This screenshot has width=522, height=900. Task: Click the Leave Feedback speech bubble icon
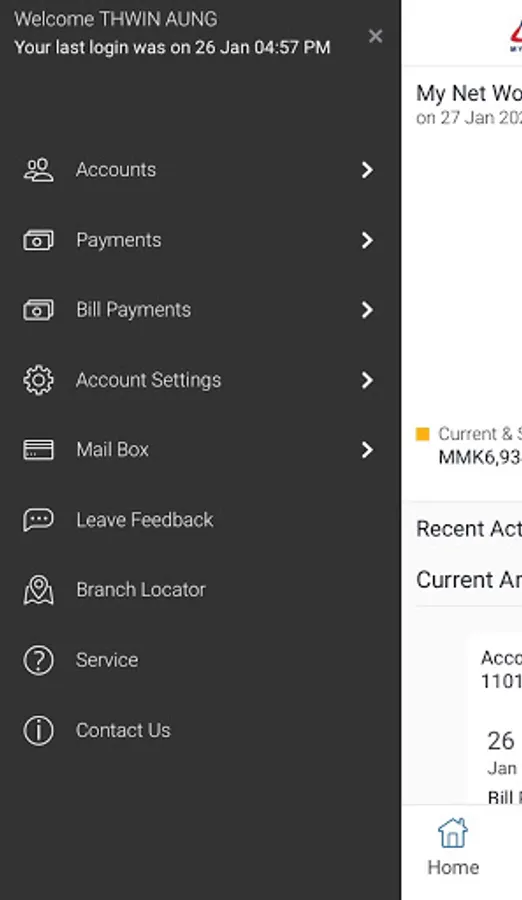(38, 520)
